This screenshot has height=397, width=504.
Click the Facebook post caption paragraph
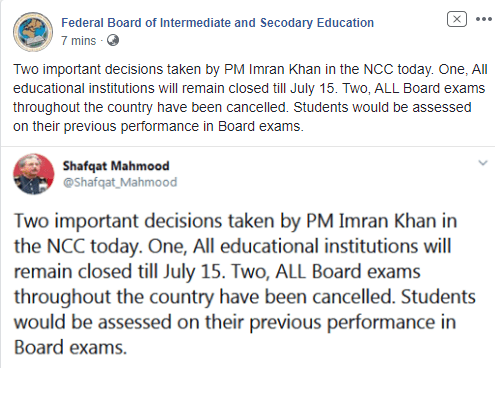250,98
